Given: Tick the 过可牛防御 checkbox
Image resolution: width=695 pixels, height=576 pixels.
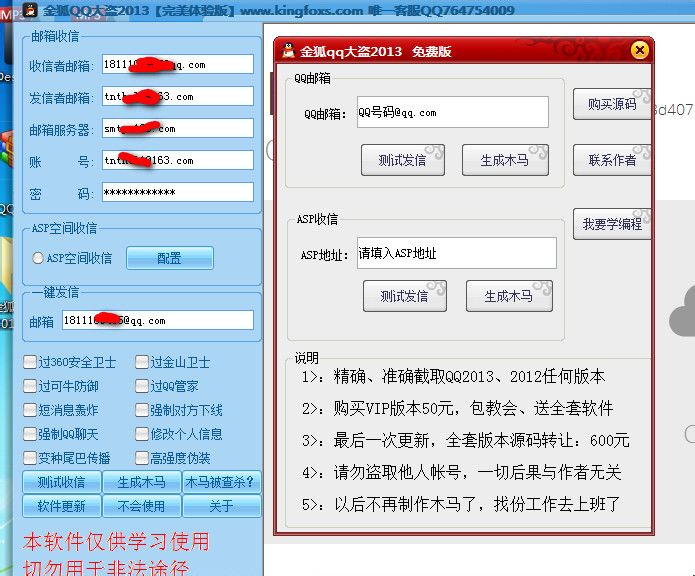Looking at the screenshot, I should point(30,386).
